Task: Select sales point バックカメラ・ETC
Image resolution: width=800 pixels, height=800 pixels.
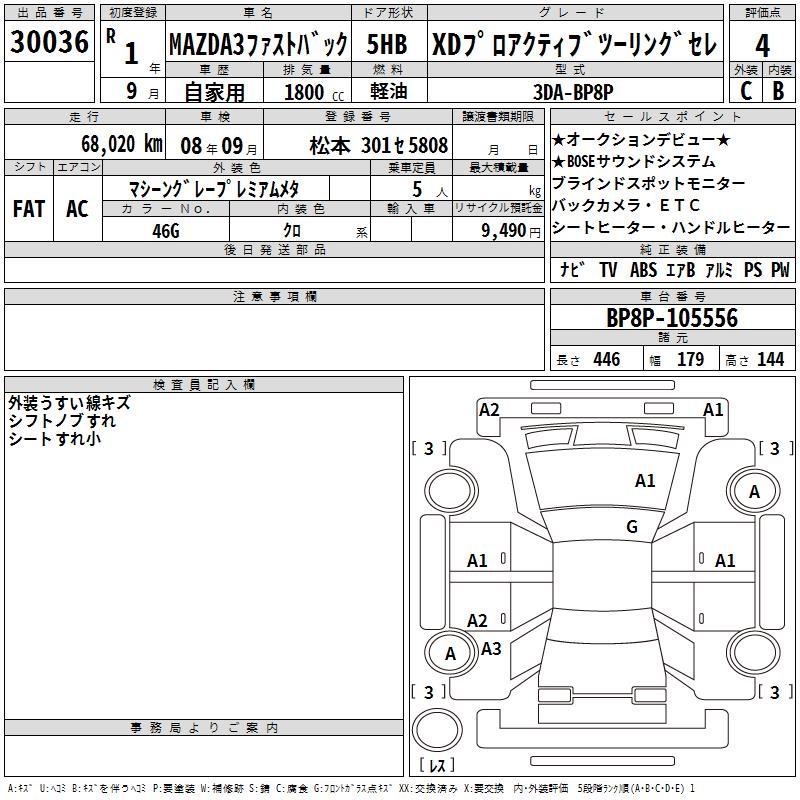Action: coord(626,205)
